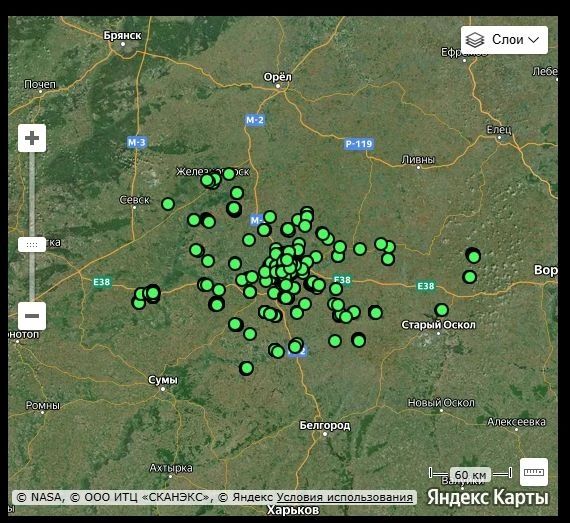
Task: Click the Новый Оскол town label
Action: pyautogui.click(x=441, y=402)
